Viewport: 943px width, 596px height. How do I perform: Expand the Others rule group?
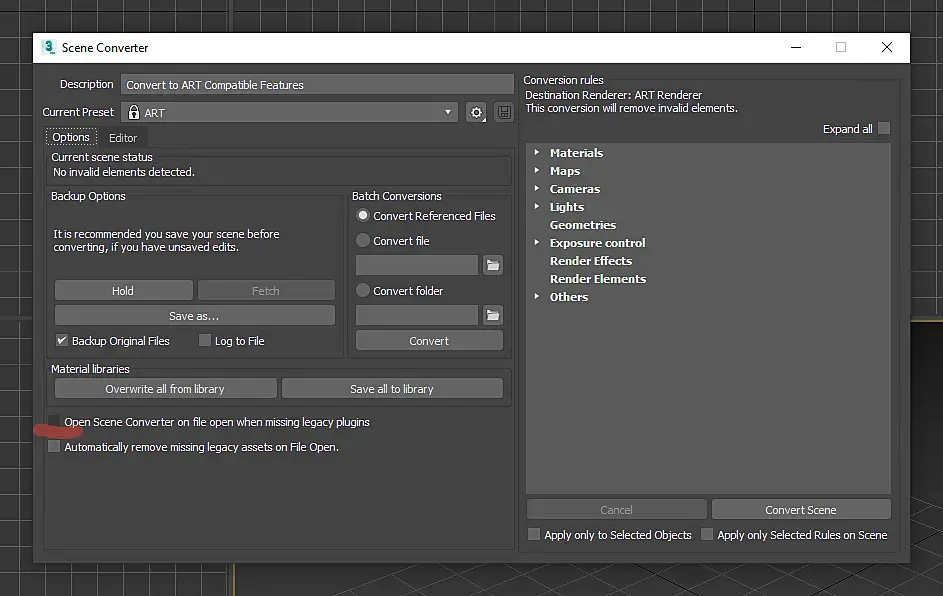(536, 296)
